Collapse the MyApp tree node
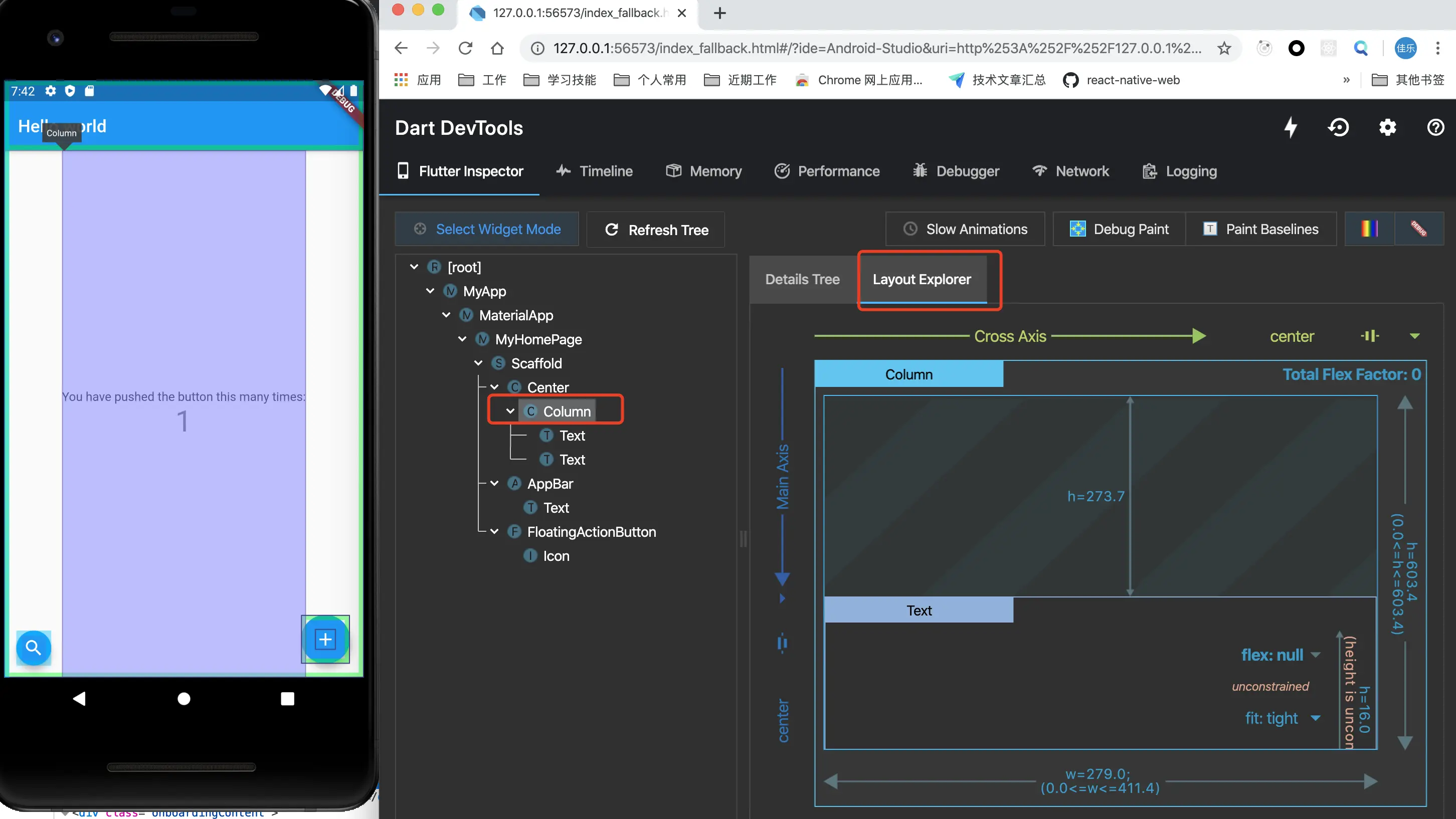Viewport: 1456px width, 819px height. [x=430, y=291]
